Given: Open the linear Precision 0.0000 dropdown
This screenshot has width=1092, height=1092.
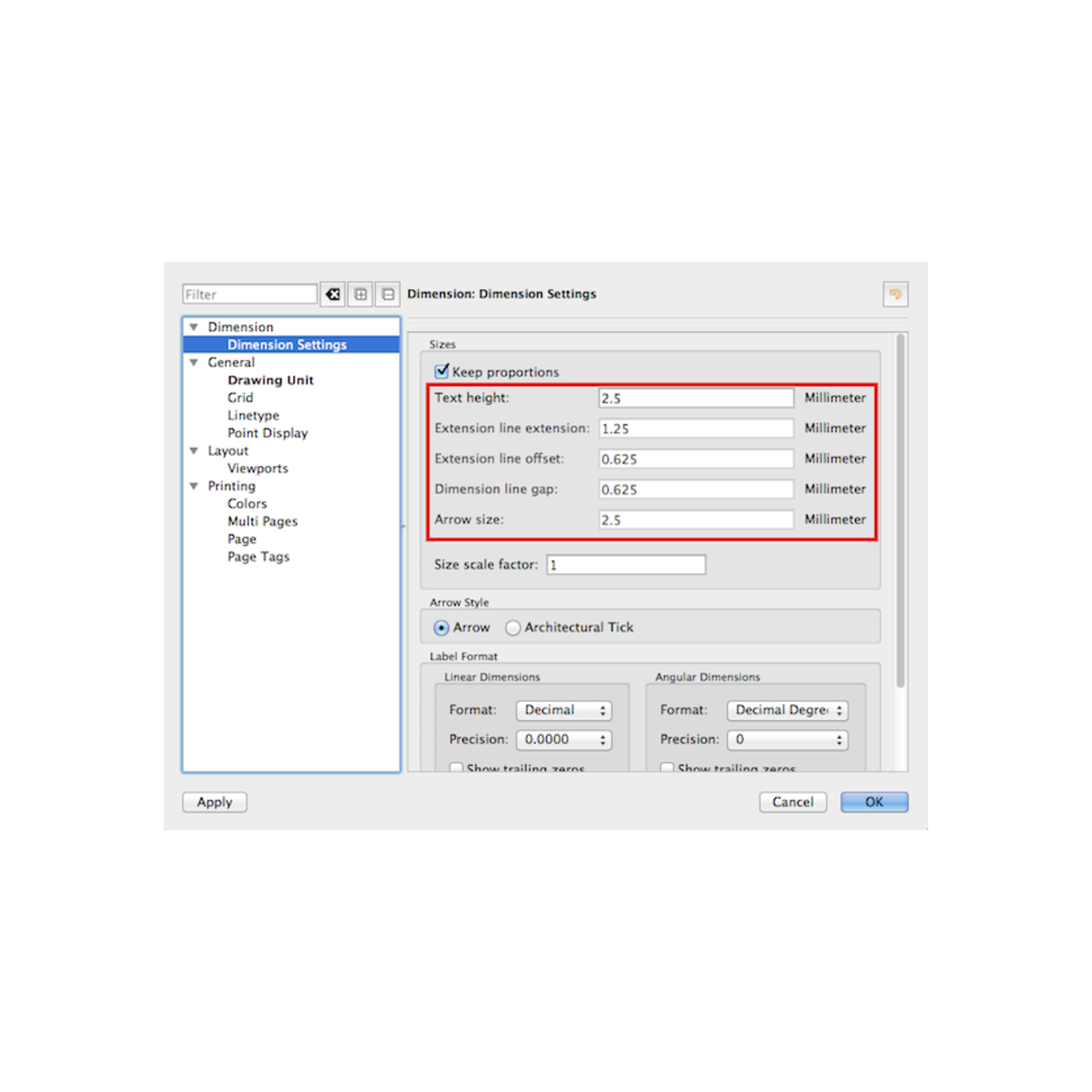Looking at the screenshot, I should pyautogui.click(x=564, y=740).
